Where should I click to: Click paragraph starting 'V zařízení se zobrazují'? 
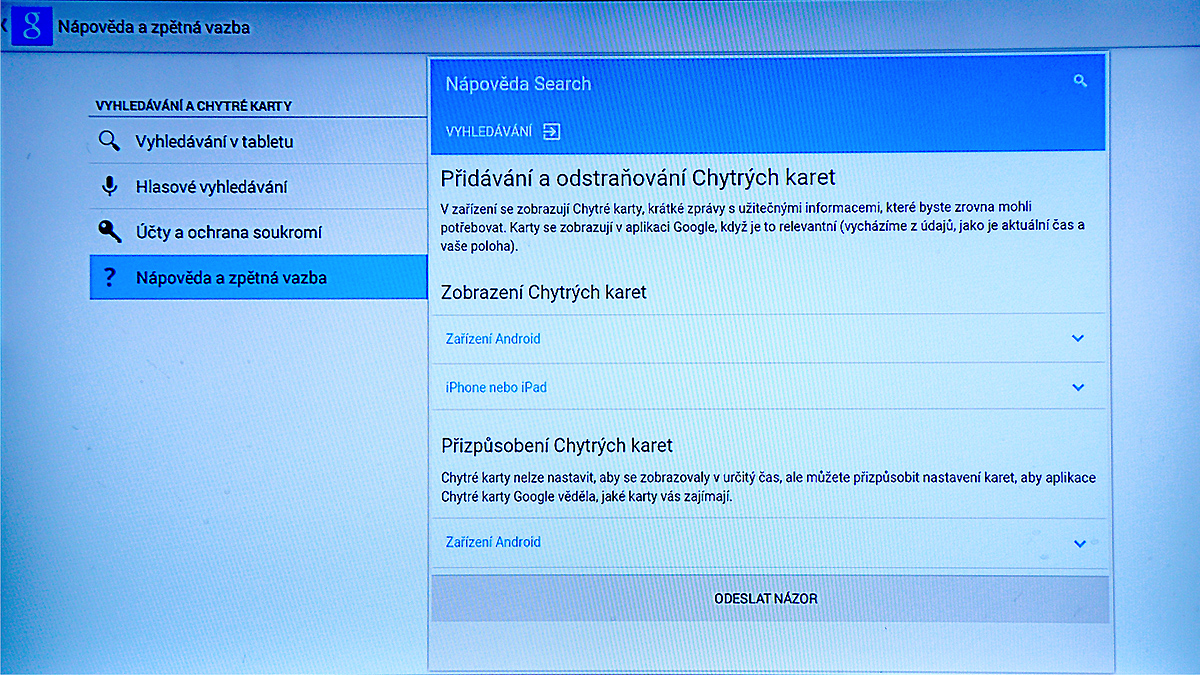763,227
